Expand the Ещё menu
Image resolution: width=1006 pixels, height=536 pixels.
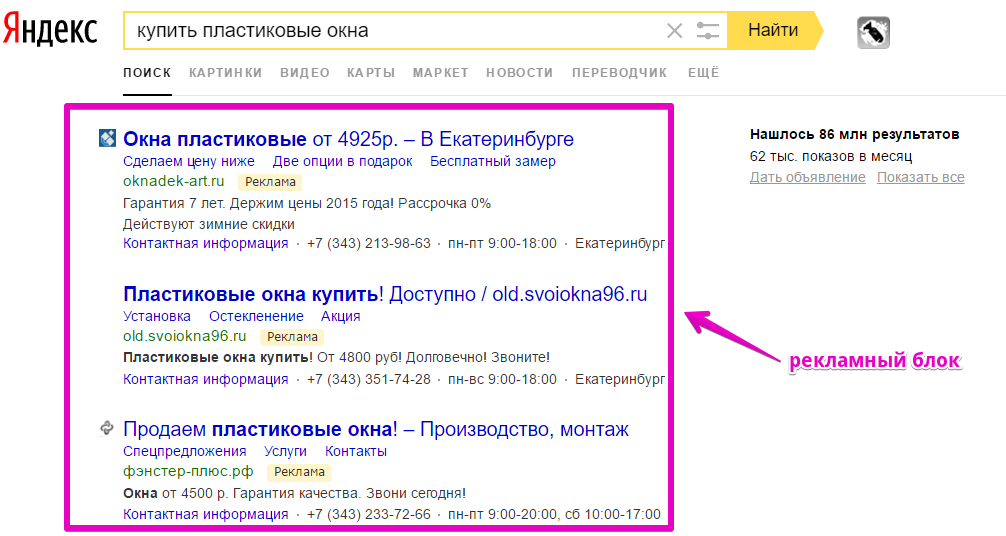pos(703,73)
